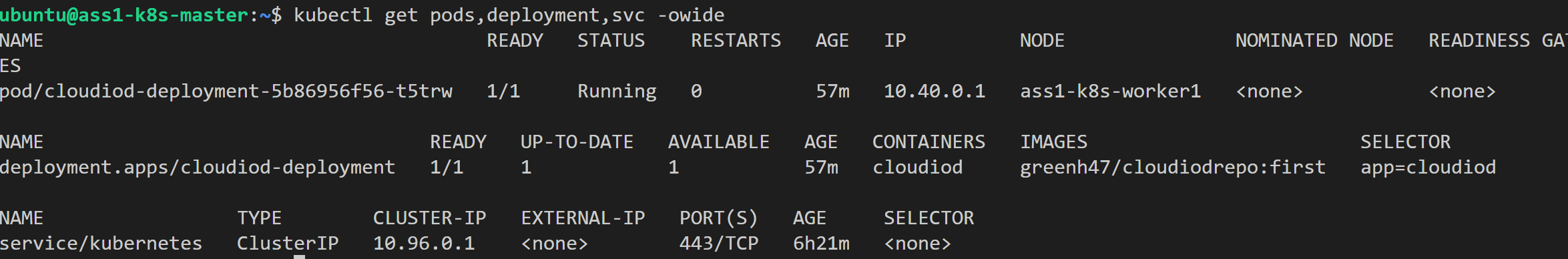Click selector value app=cloudiod
The width and height of the screenshot is (1568, 259).
pyautogui.click(x=1428, y=168)
